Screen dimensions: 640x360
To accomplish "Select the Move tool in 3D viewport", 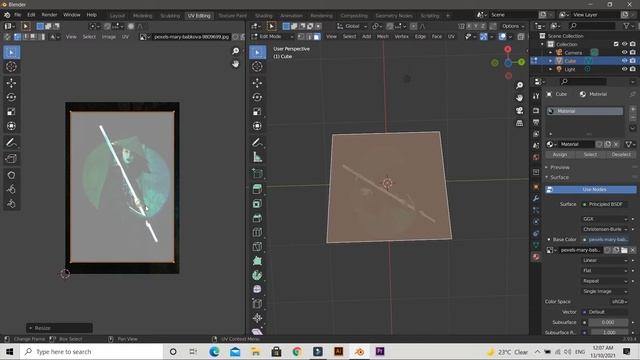I will (257, 83).
